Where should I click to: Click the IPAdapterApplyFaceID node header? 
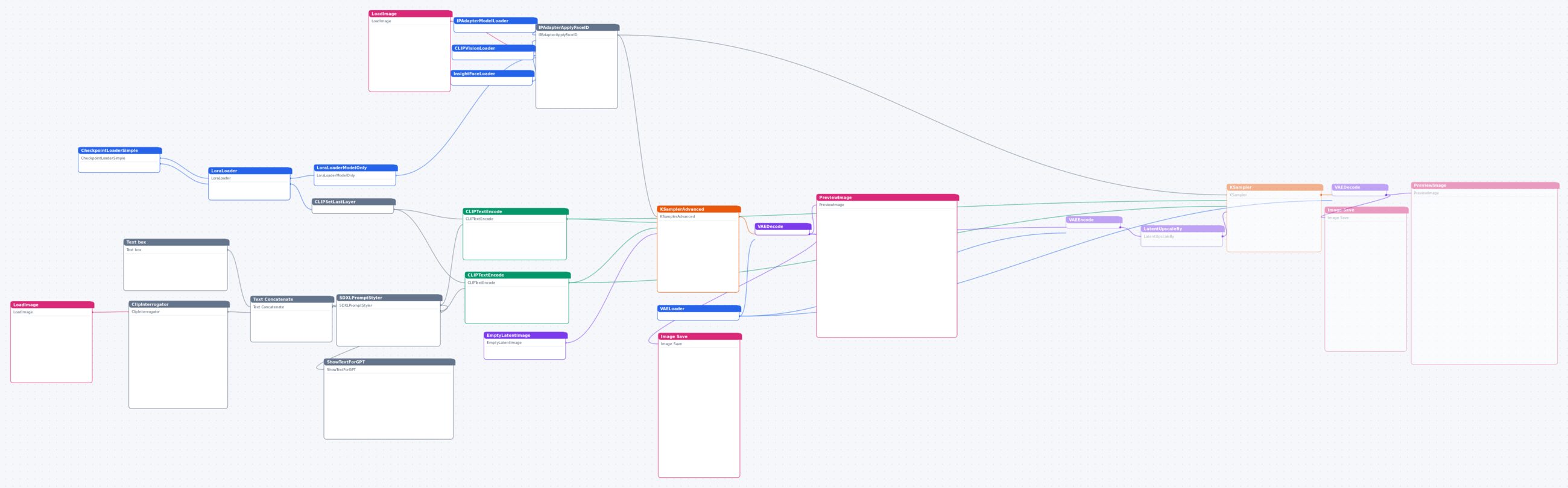[578, 27]
